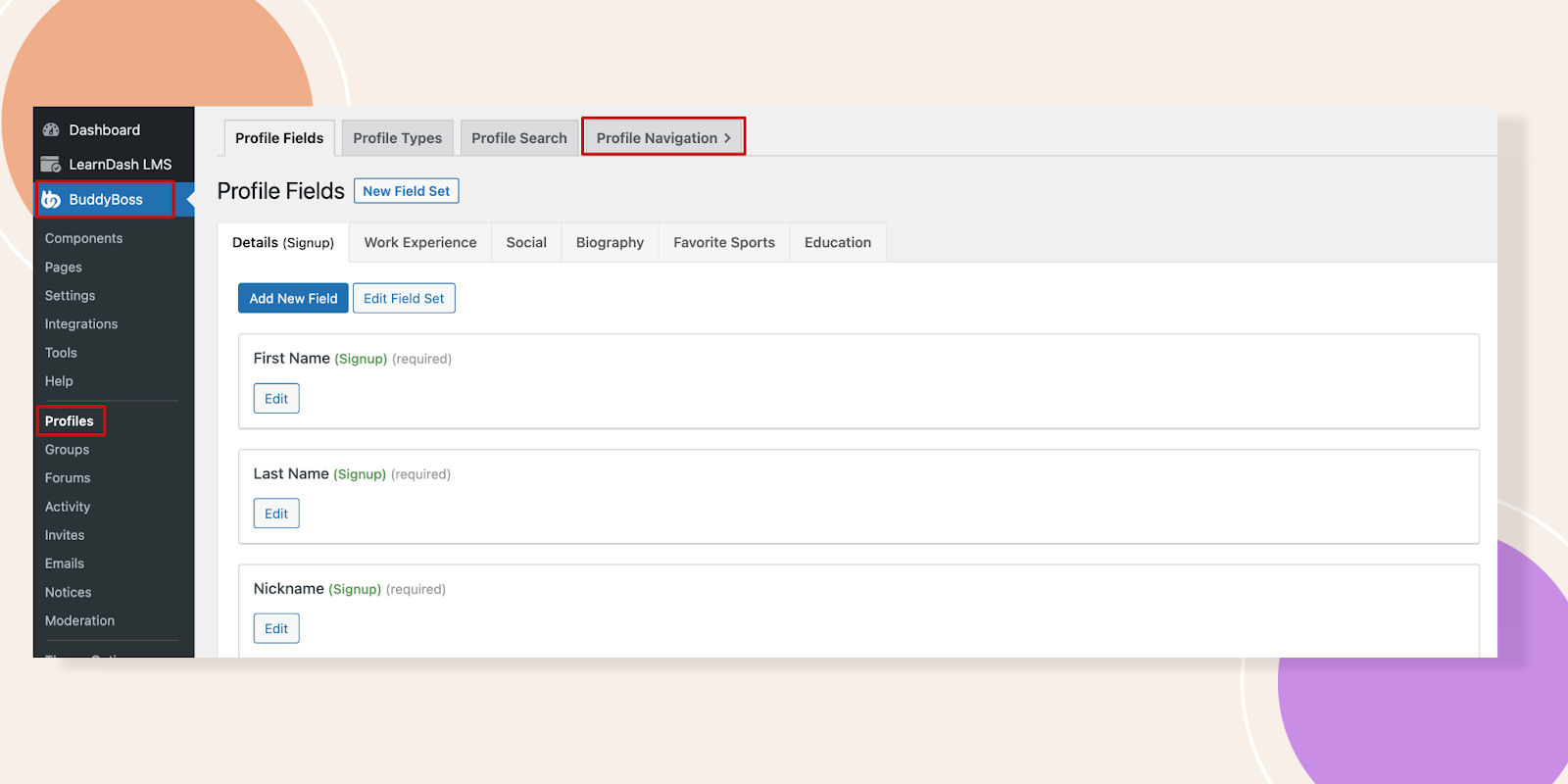The width and height of the screenshot is (1568, 784).
Task: Click Edit Field Set button
Action: click(404, 298)
